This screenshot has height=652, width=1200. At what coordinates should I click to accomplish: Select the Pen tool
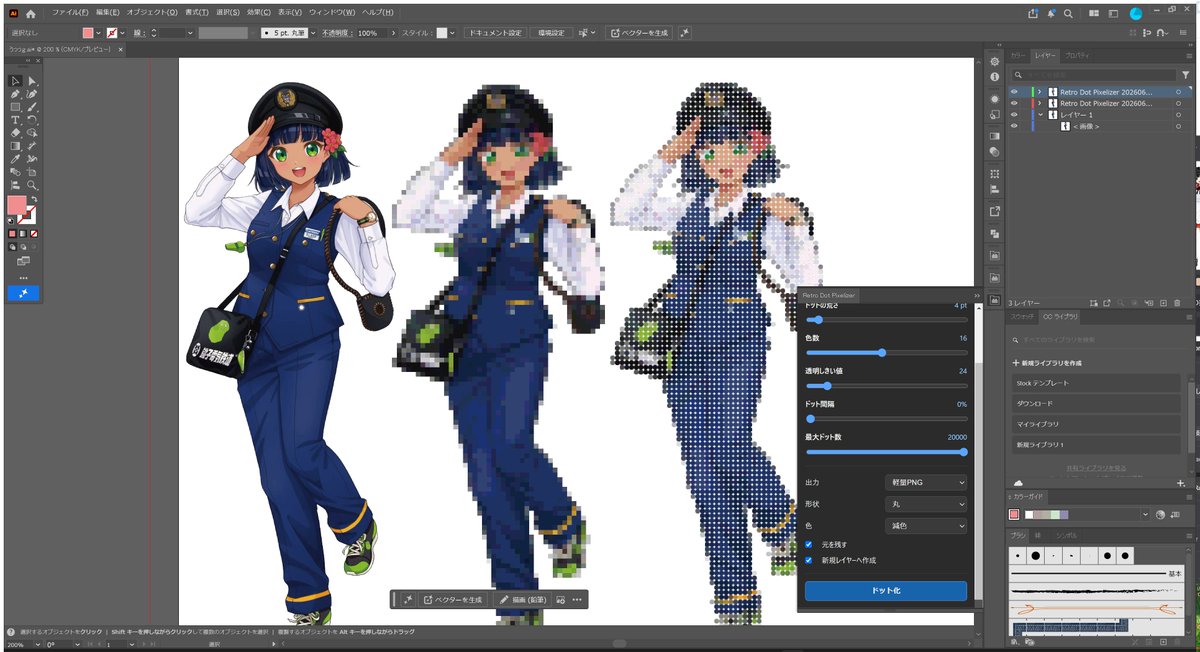pos(15,94)
